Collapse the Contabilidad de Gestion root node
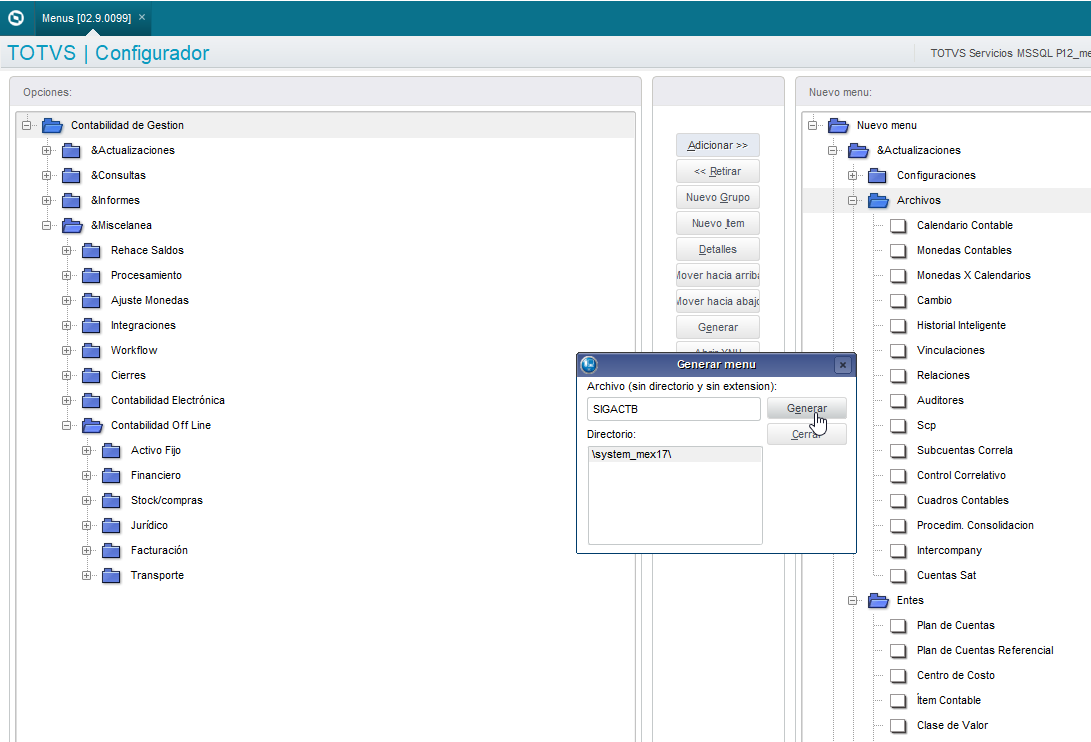Viewport: 1091px width, 742px height. 26,125
